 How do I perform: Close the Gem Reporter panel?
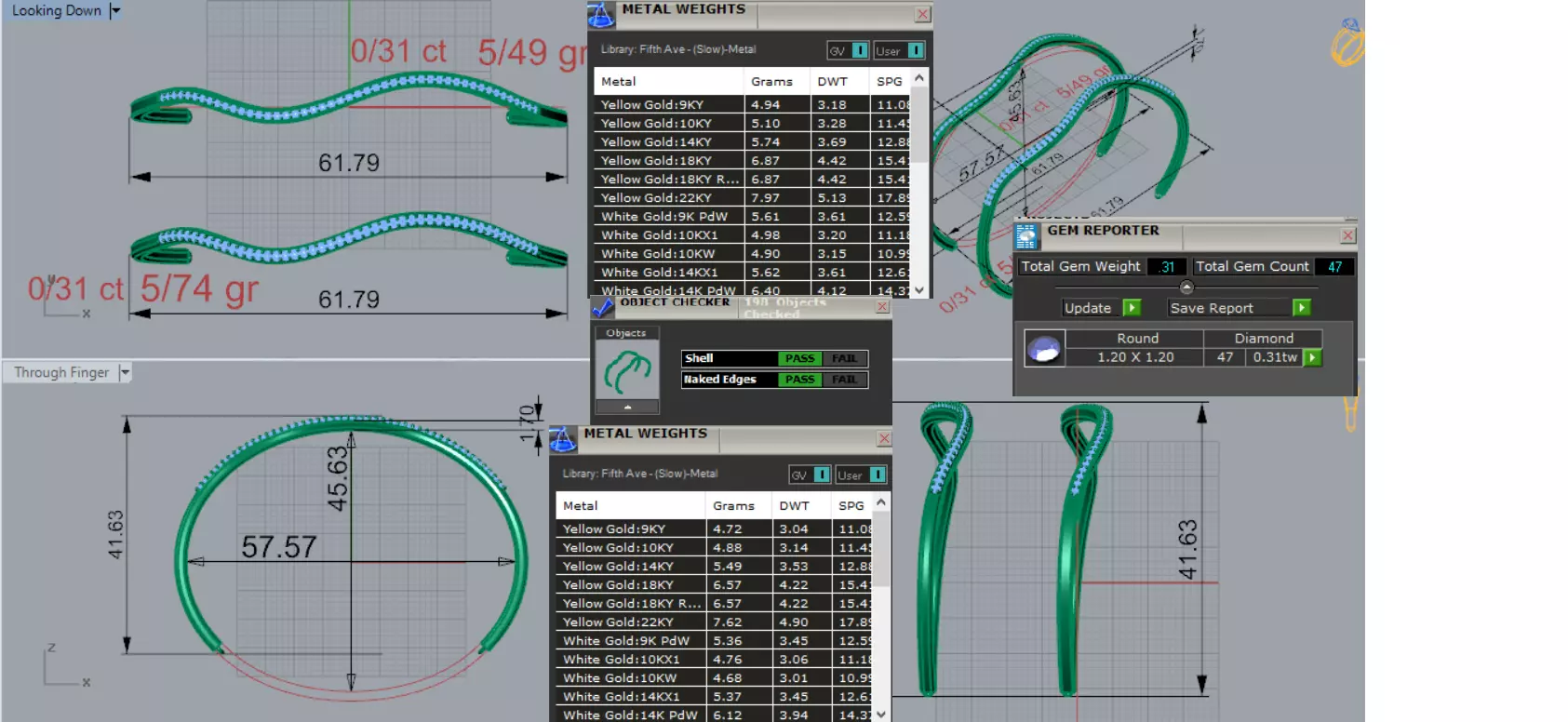1347,236
